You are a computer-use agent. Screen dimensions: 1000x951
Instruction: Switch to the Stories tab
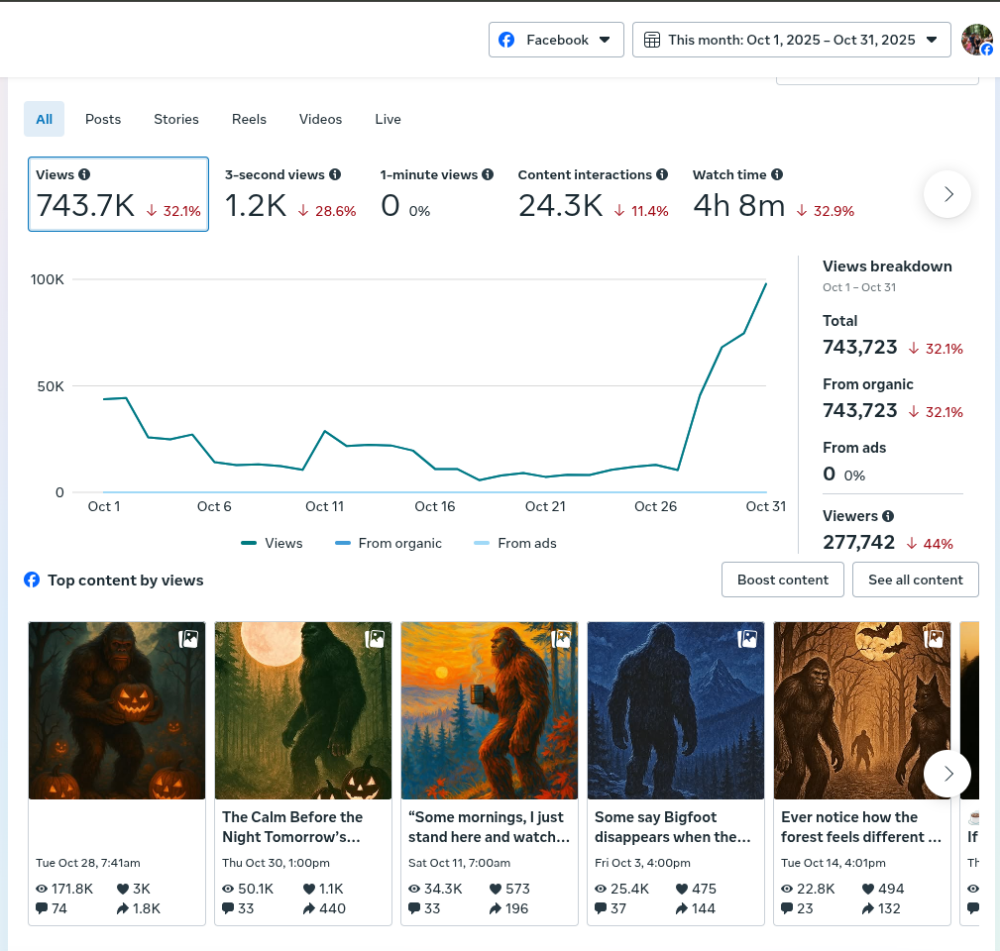click(176, 119)
